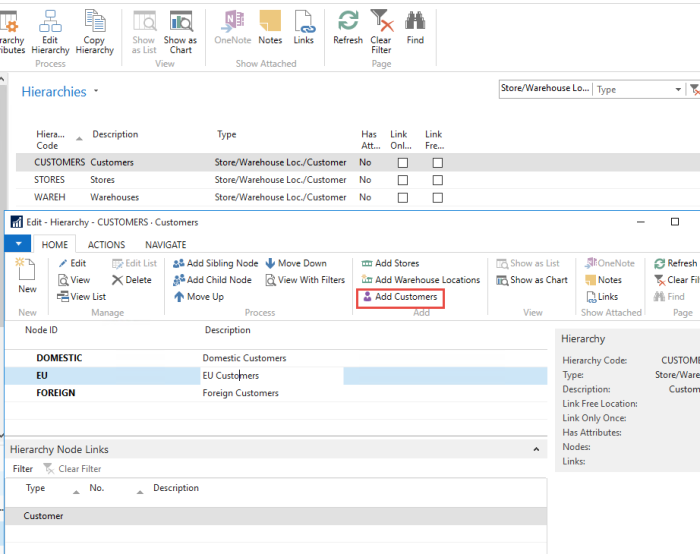Viewport: 700px width, 554px height.
Task: Click Clear Filter in Hierarchy Node Links
Action: 72,469
